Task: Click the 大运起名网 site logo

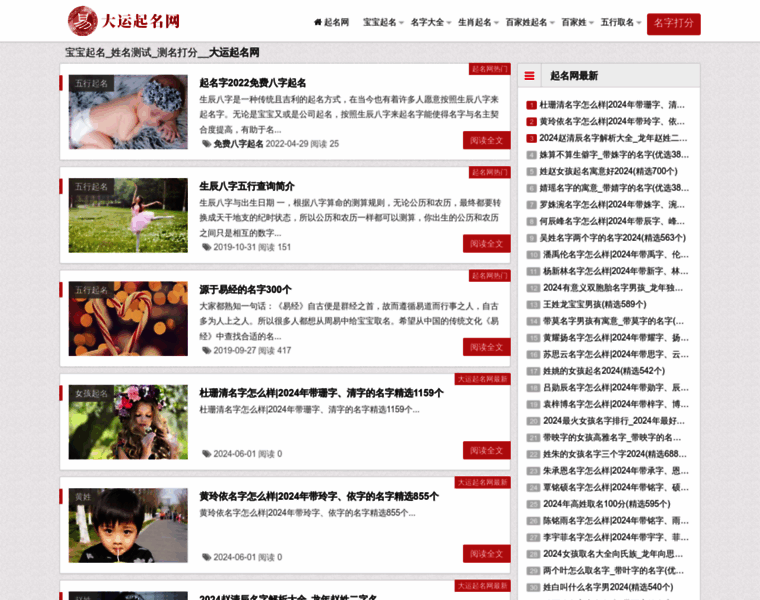Action: point(124,21)
